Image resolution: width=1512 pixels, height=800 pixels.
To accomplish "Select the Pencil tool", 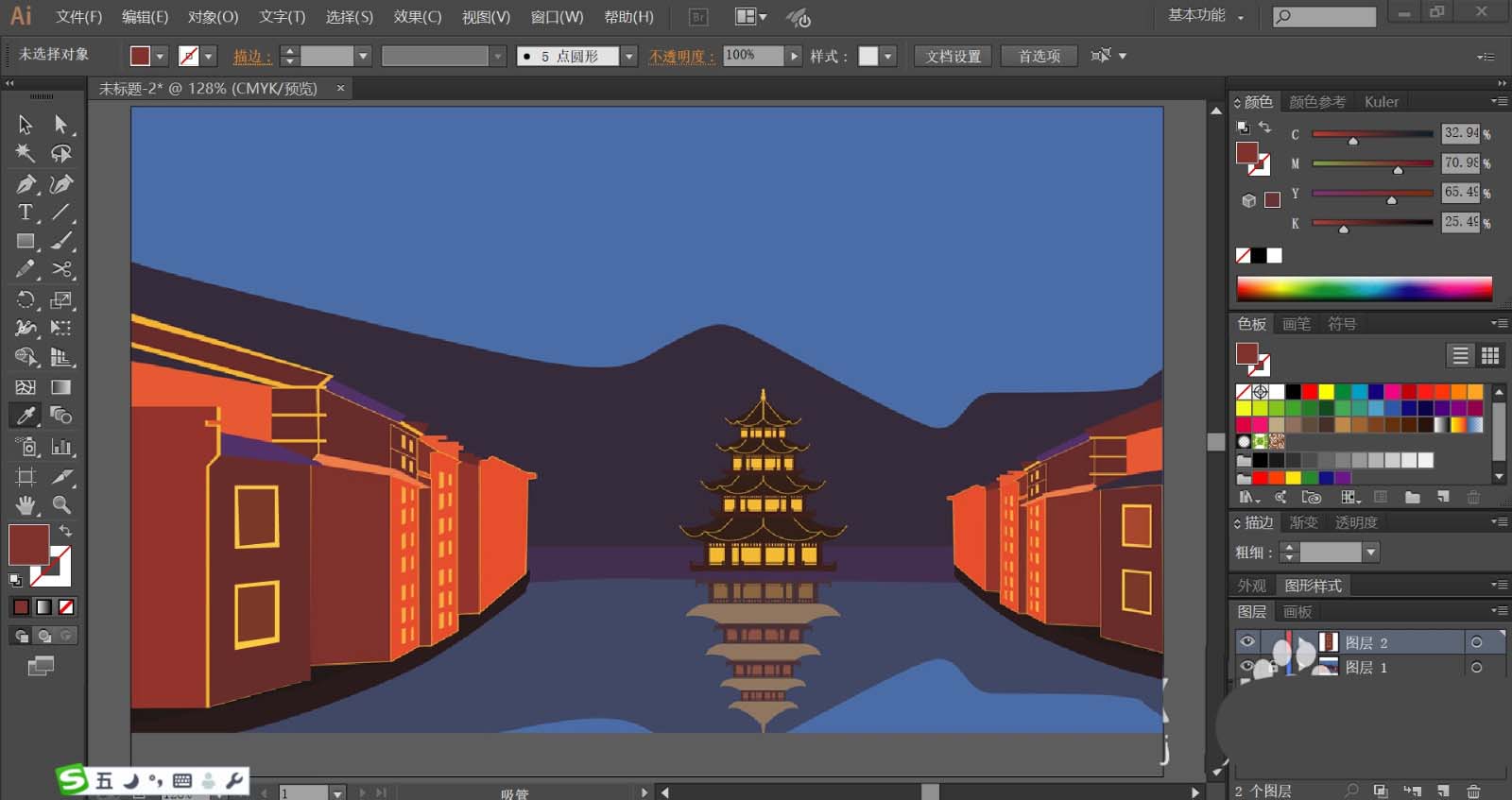I will click(x=26, y=270).
